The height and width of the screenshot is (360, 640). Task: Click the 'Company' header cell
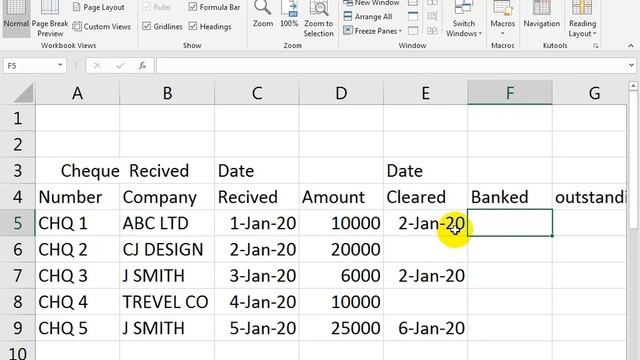click(x=167, y=197)
